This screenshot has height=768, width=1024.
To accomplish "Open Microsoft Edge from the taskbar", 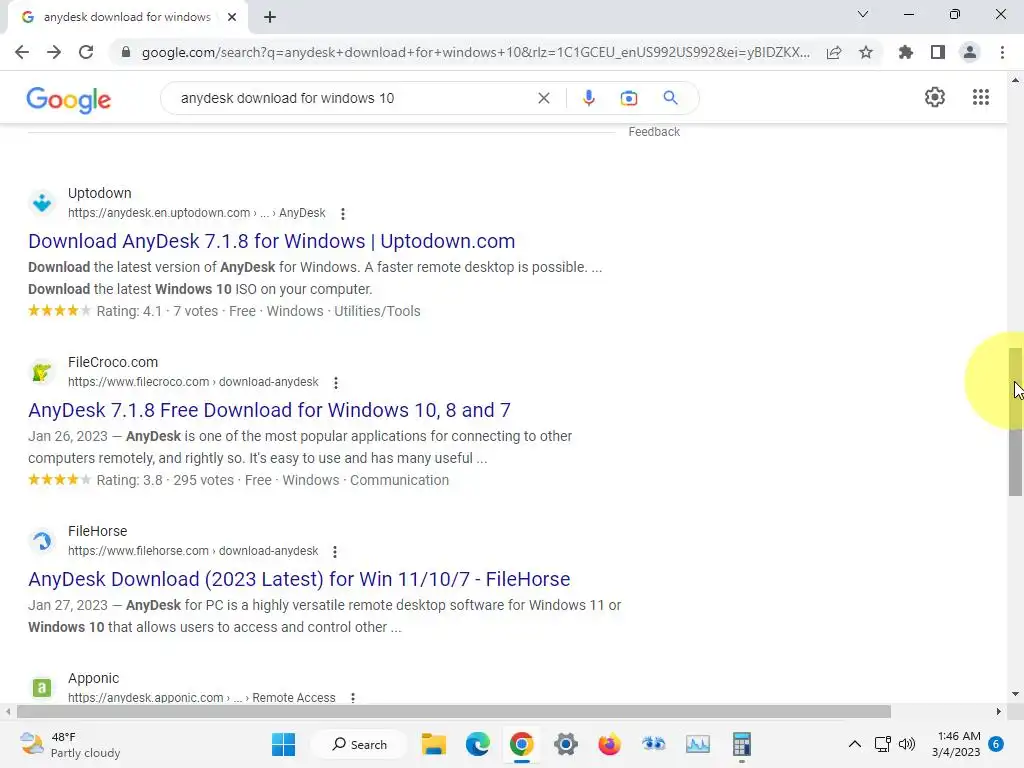I will click(477, 744).
